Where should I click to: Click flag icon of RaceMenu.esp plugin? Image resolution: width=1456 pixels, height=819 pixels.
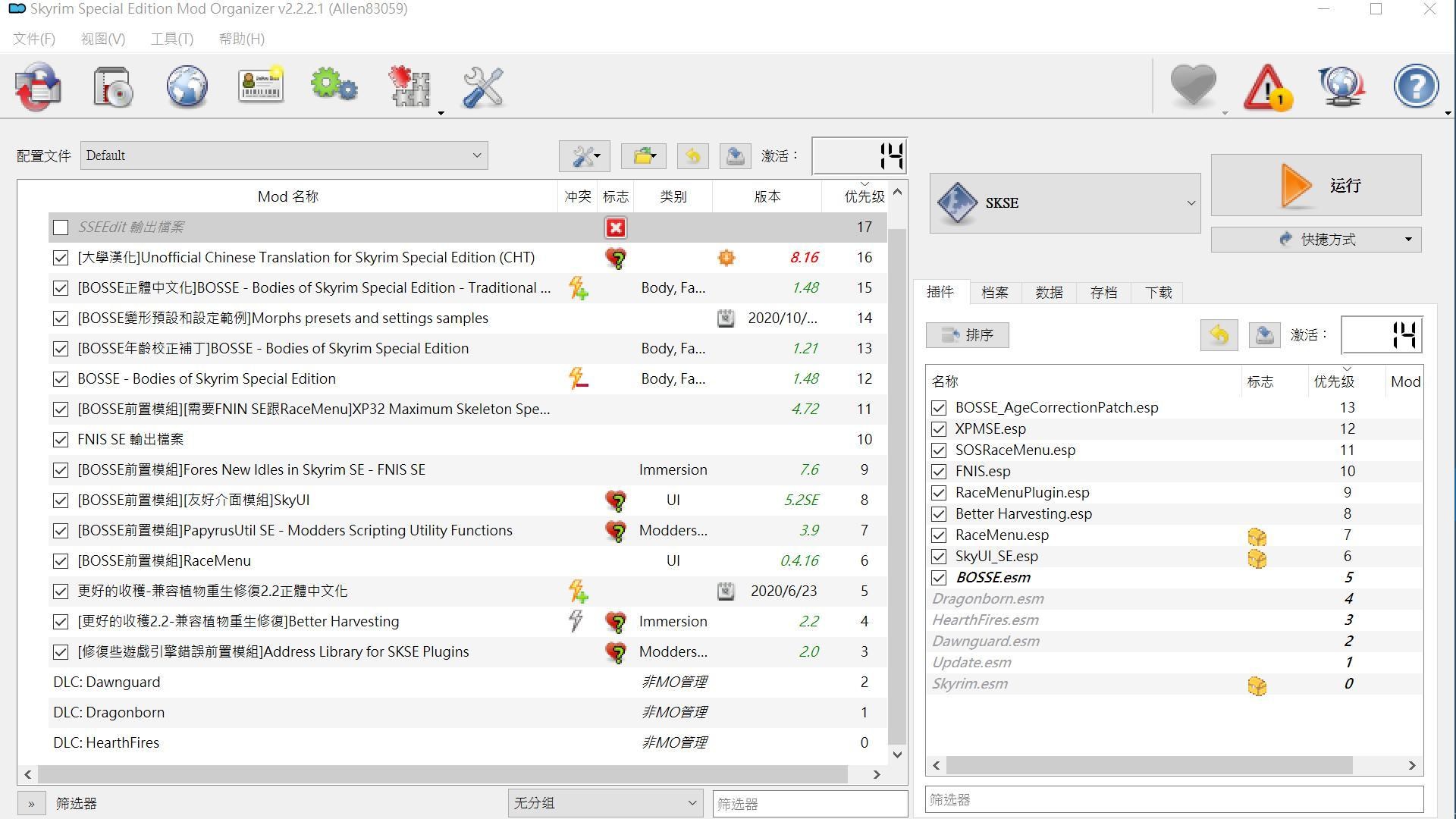[x=1257, y=537]
